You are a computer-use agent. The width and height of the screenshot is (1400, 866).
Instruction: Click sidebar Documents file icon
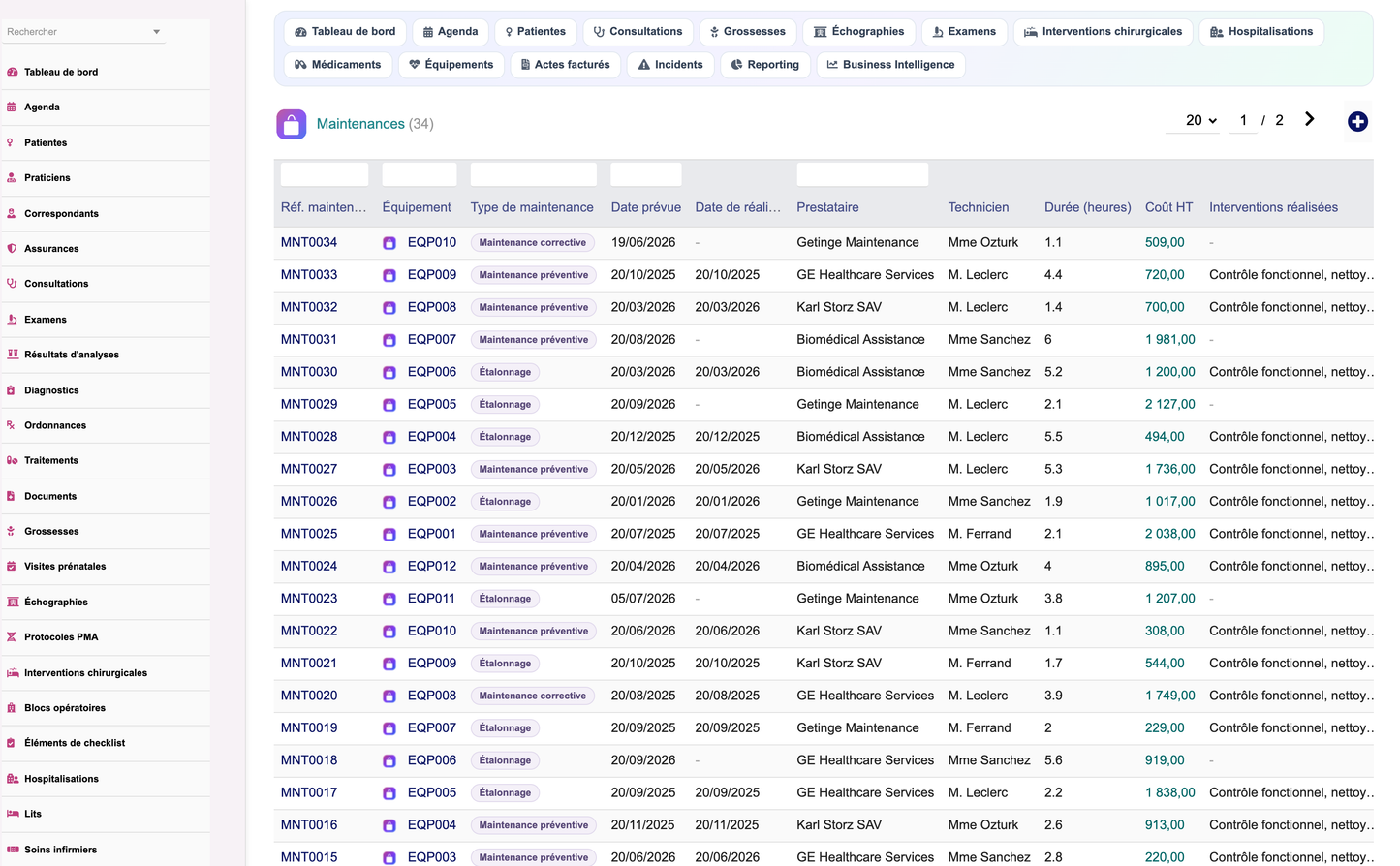pyautogui.click(x=12, y=496)
